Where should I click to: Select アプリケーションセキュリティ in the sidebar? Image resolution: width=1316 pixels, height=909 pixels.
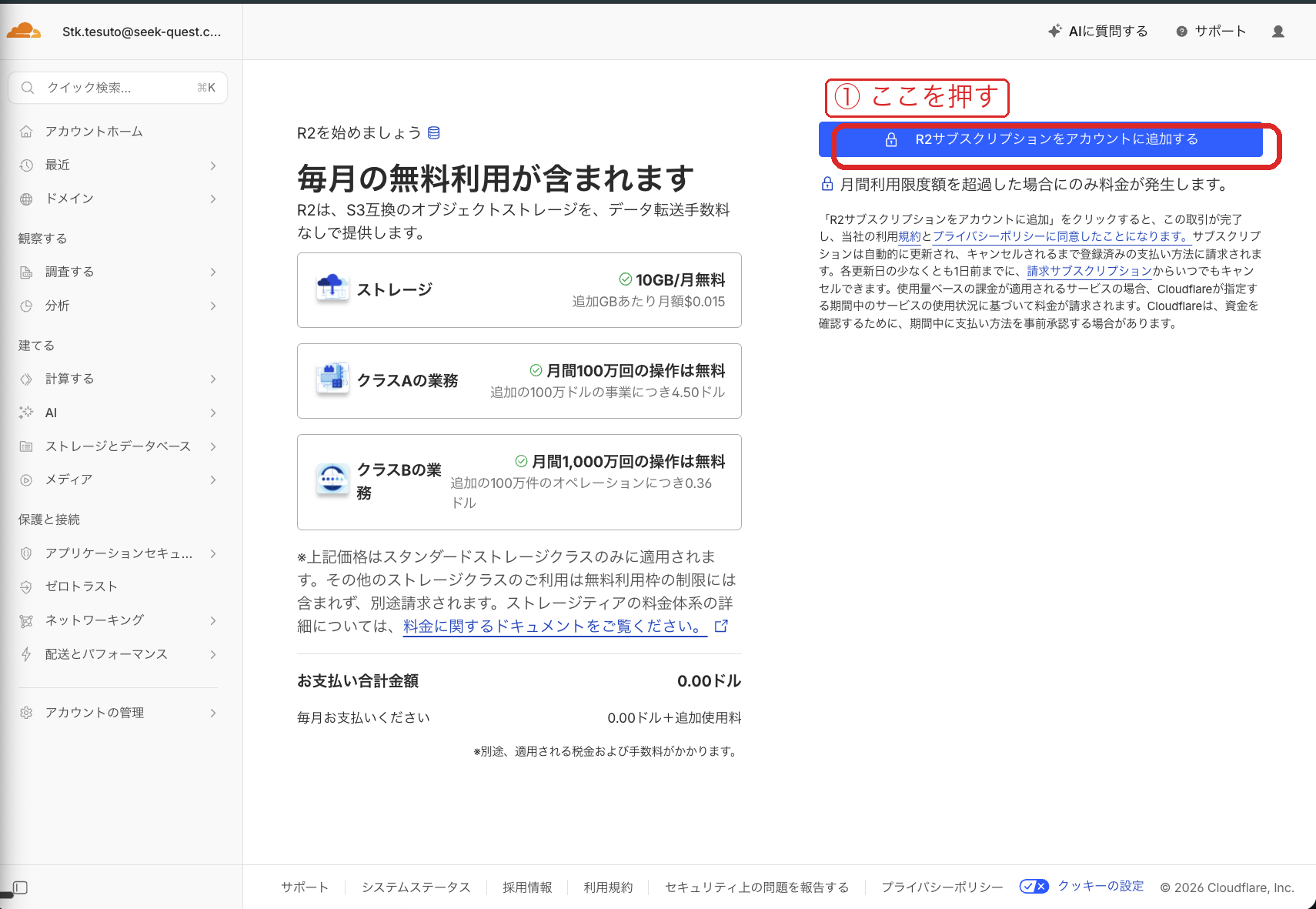[x=119, y=553]
